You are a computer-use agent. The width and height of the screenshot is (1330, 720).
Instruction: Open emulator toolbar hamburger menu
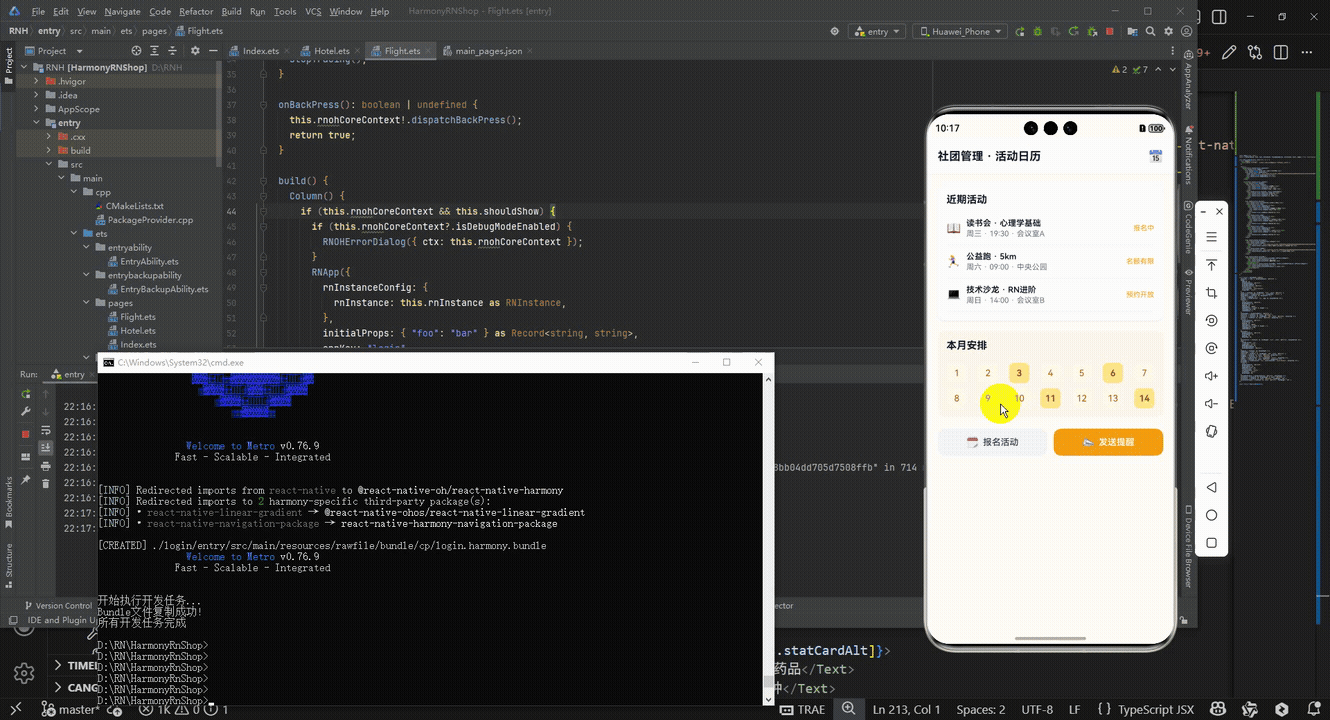tap(1211, 238)
